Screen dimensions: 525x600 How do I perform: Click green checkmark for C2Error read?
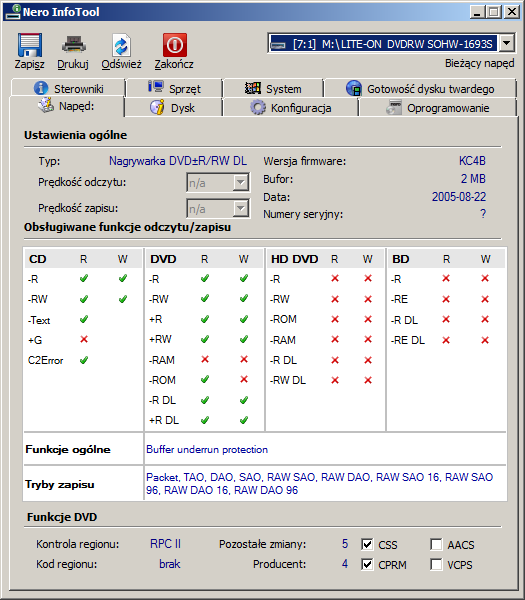tap(84, 360)
